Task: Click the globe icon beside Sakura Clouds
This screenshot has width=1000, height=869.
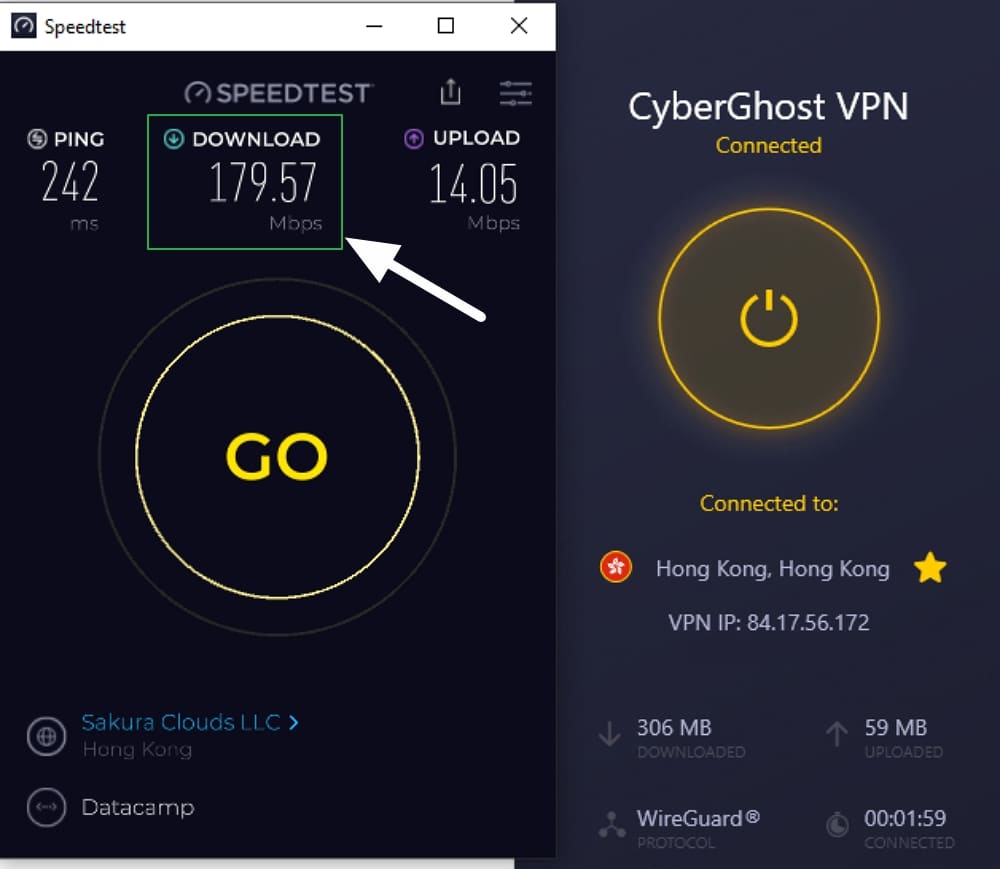Action: point(46,736)
